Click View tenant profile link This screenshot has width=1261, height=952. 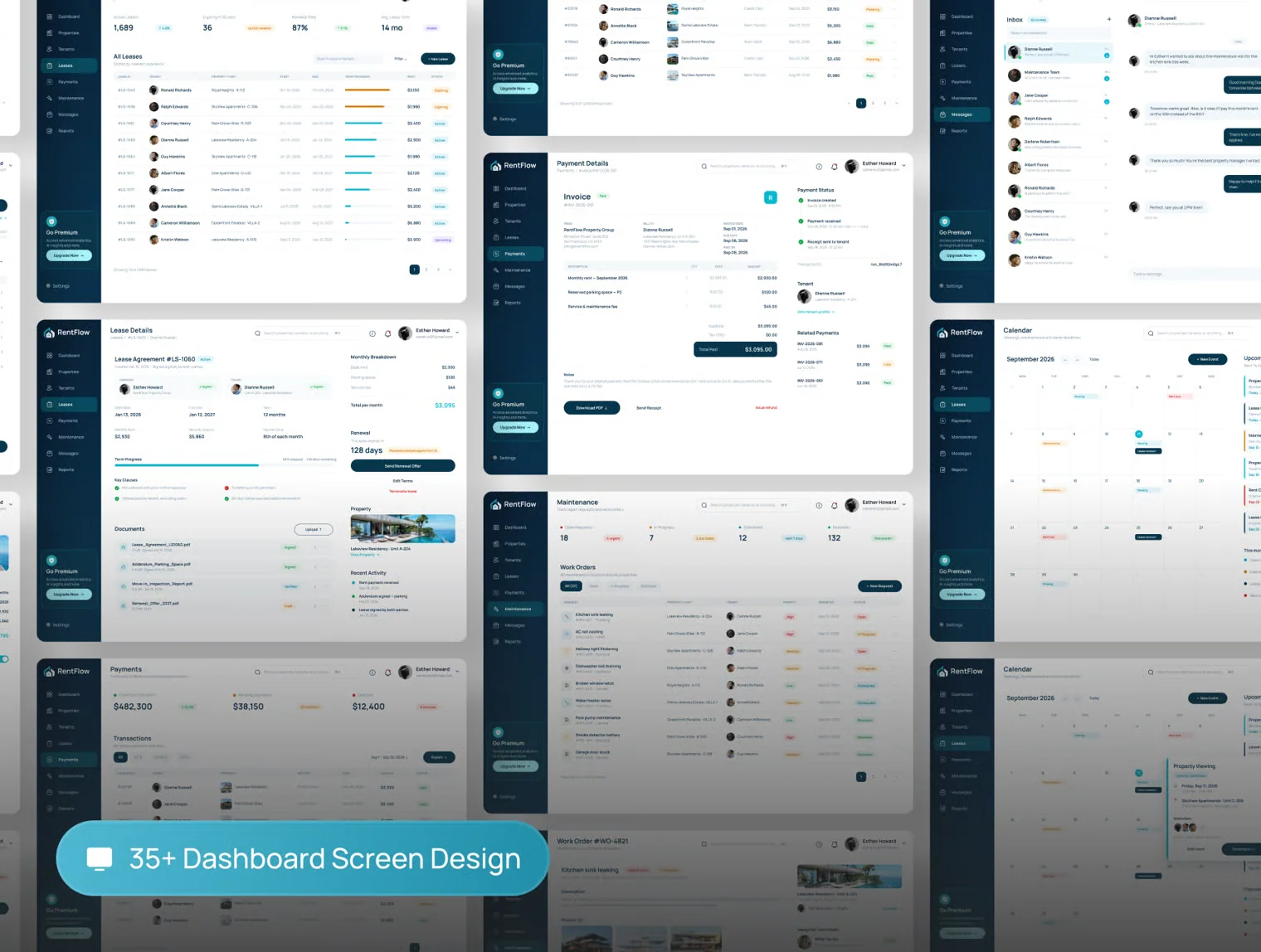click(x=816, y=312)
